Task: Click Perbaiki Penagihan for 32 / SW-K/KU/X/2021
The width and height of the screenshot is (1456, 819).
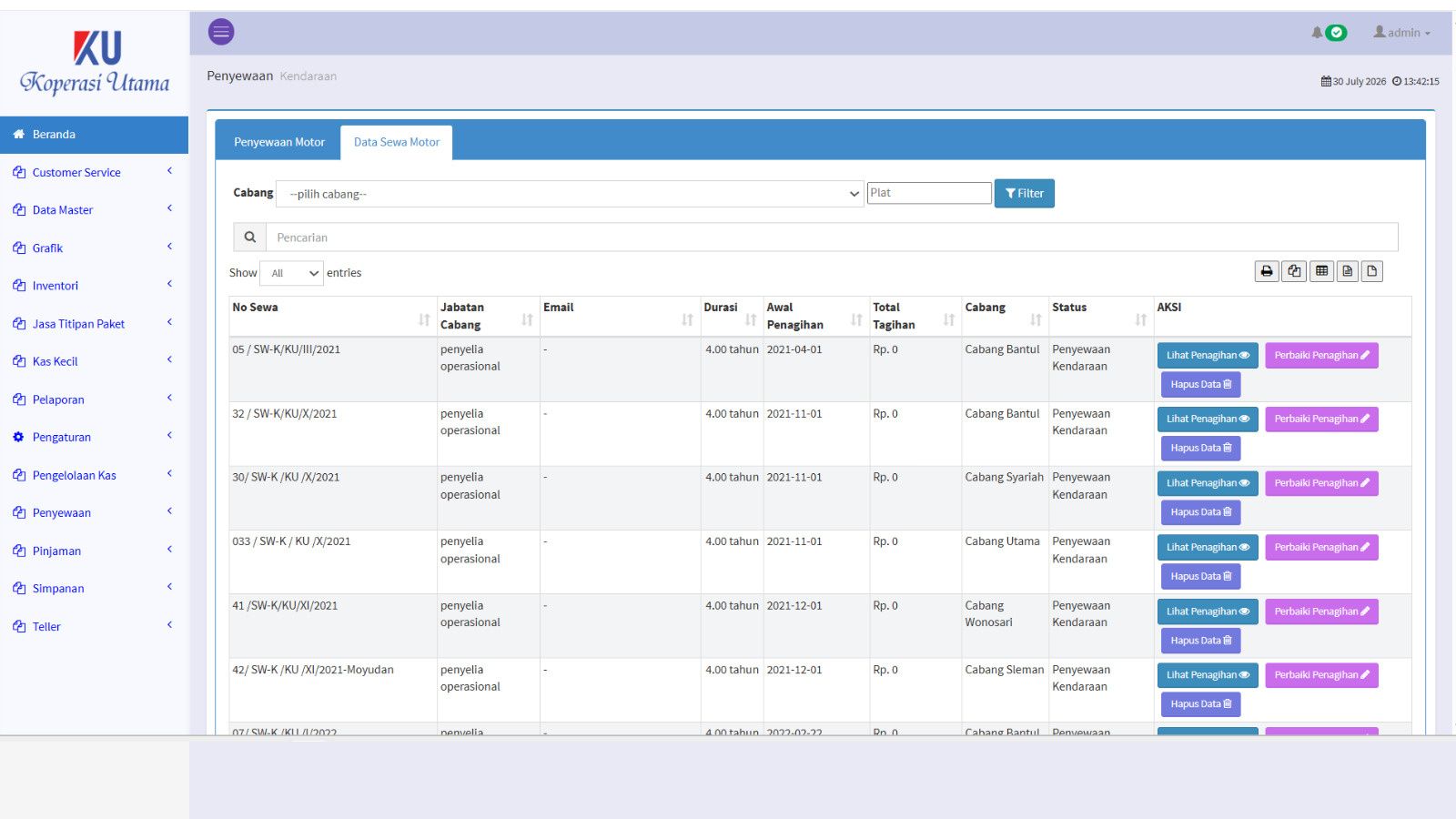Action: coord(1321,420)
